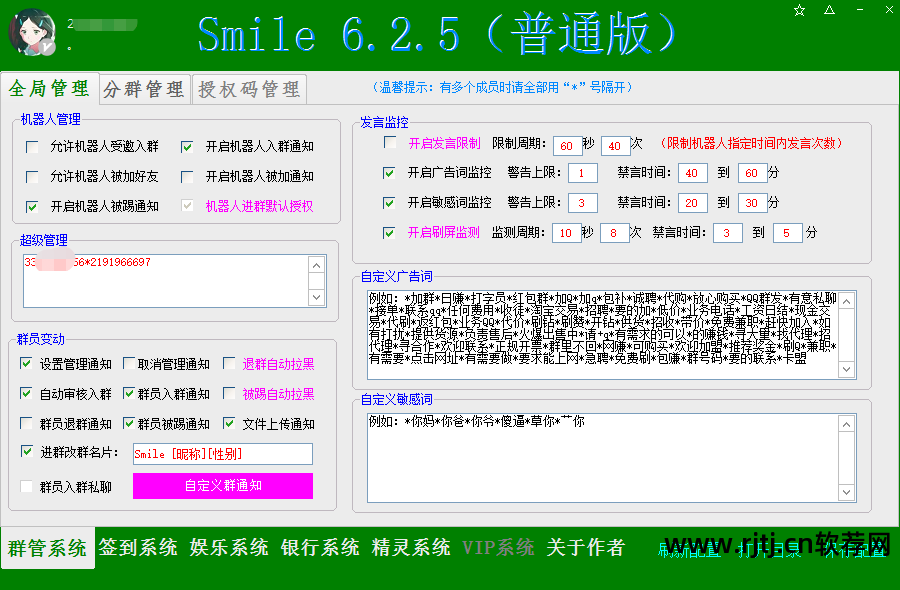Enable 被踢自动拉黑 checkbox
Image resolution: width=900 pixels, height=590 pixels.
229,393
